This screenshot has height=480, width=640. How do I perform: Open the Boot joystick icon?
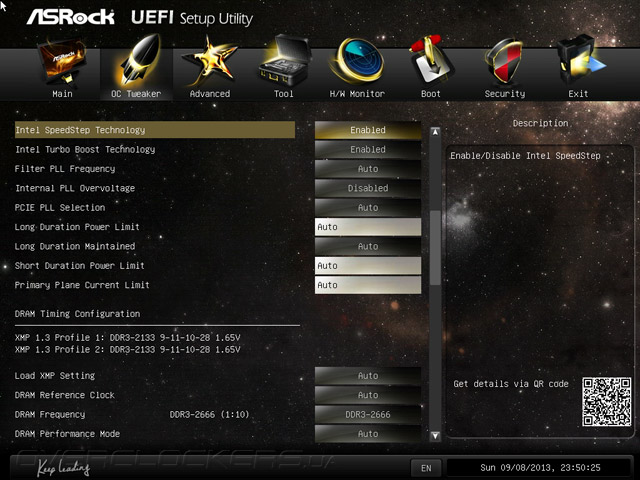pyautogui.click(x=431, y=60)
